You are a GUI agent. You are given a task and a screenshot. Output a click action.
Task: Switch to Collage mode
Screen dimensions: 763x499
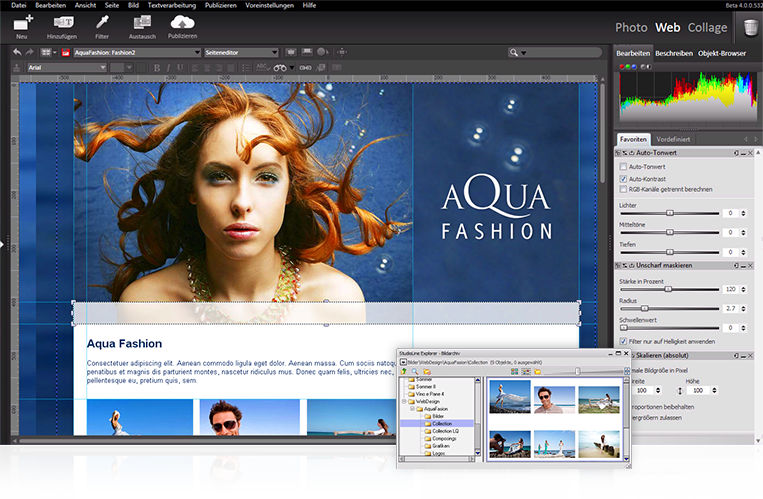707,27
